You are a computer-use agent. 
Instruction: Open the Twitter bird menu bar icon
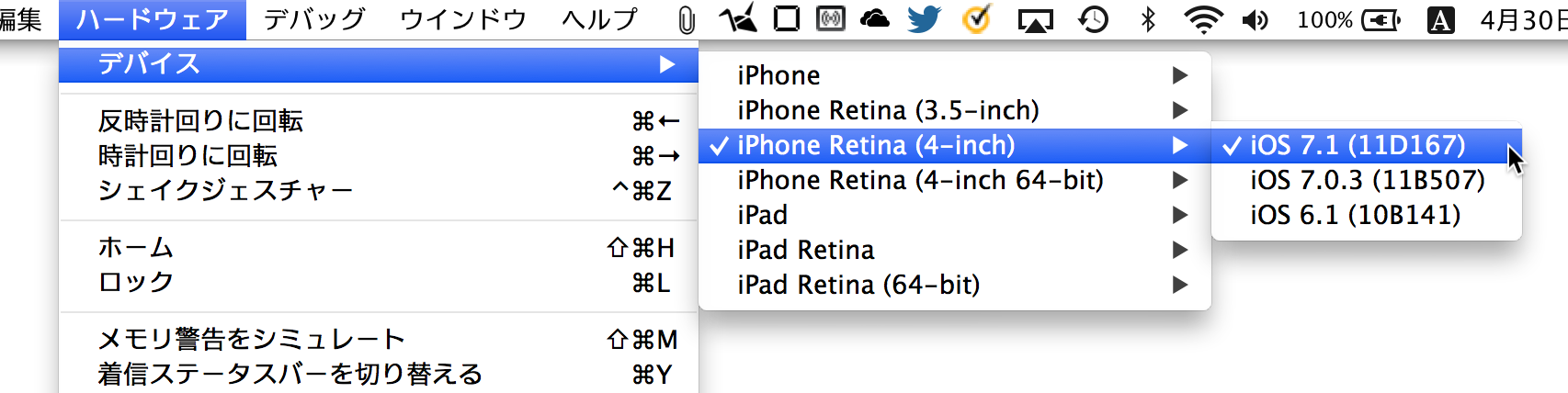click(924, 19)
